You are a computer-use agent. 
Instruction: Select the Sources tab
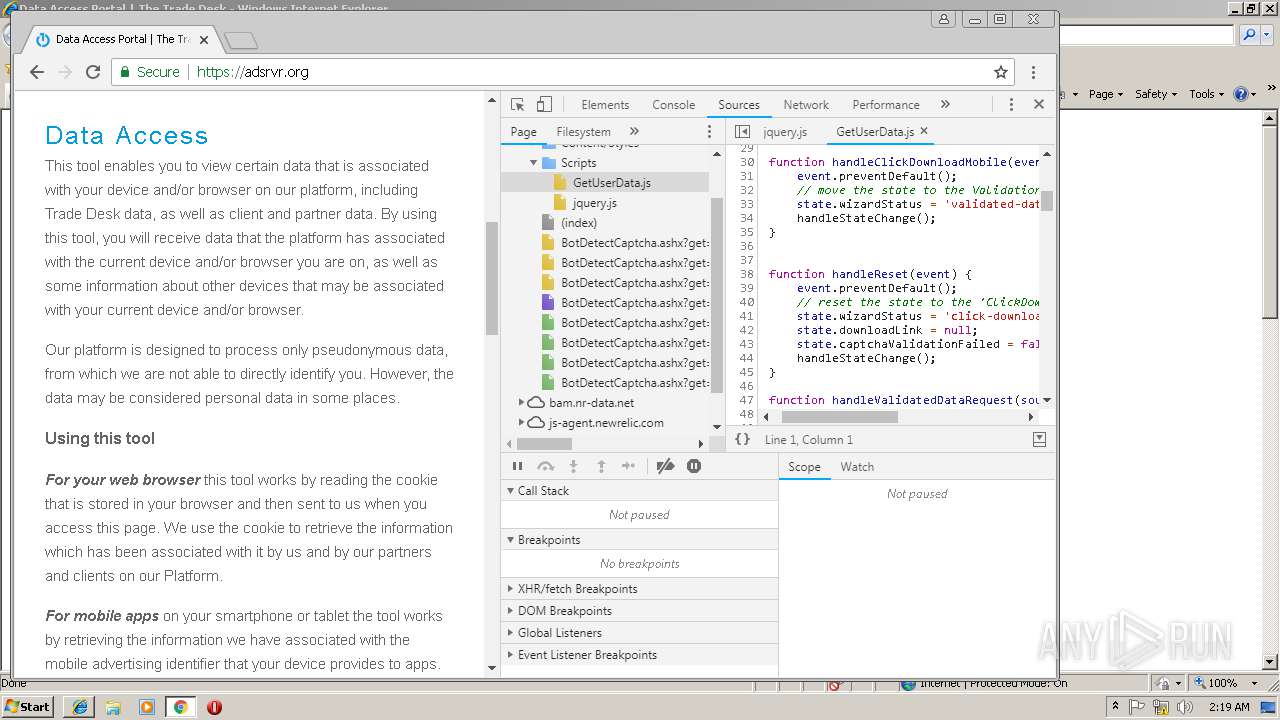tap(739, 105)
